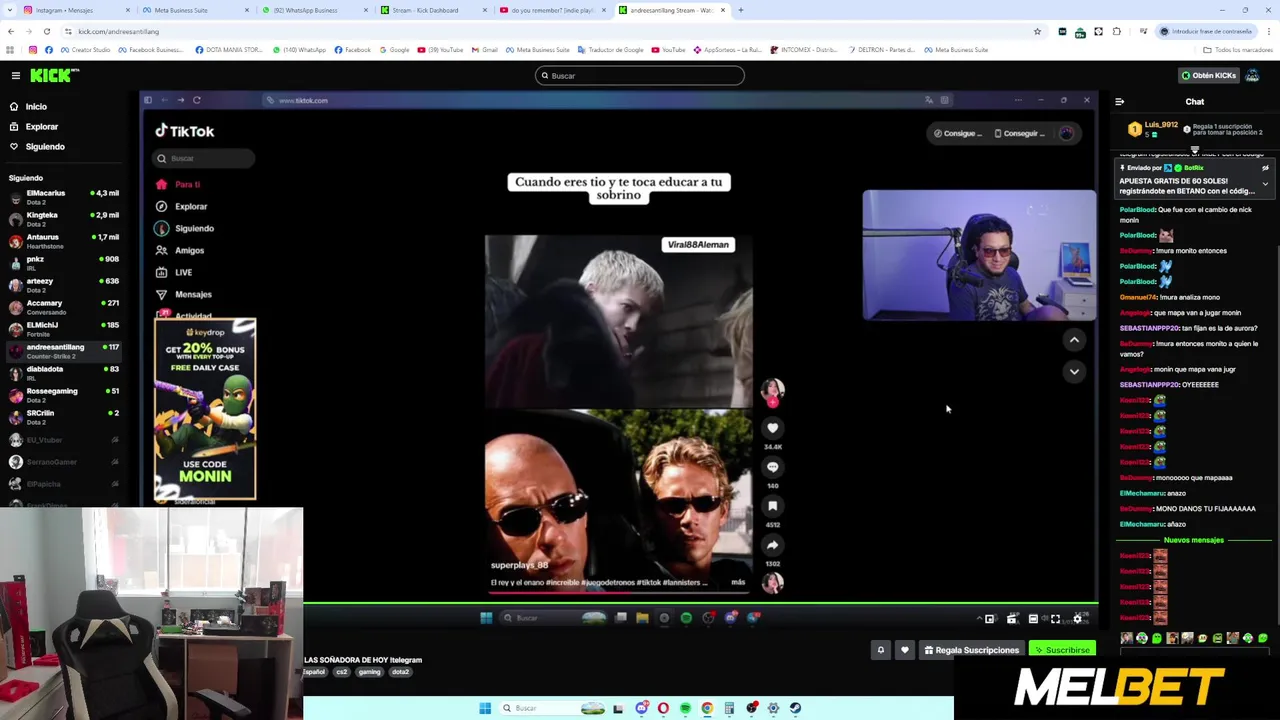The width and height of the screenshot is (1280, 720).
Task: Click the Obtén KICKs button
Action: 1209,76
